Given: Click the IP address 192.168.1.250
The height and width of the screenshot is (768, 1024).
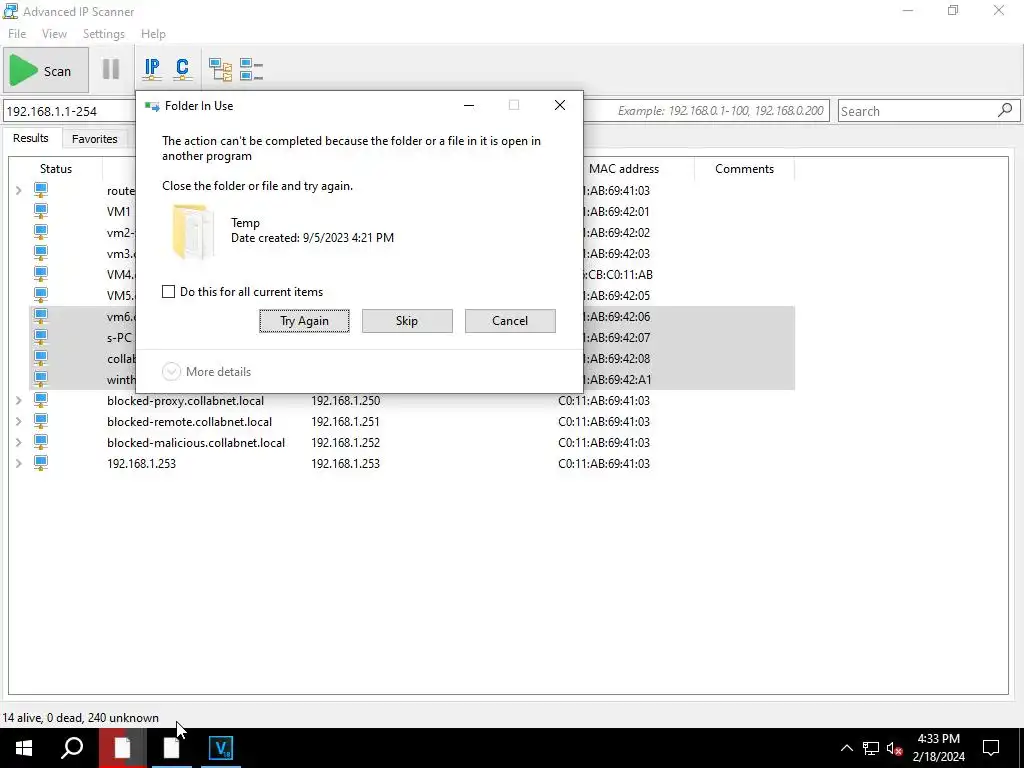Looking at the screenshot, I should click(345, 400).
